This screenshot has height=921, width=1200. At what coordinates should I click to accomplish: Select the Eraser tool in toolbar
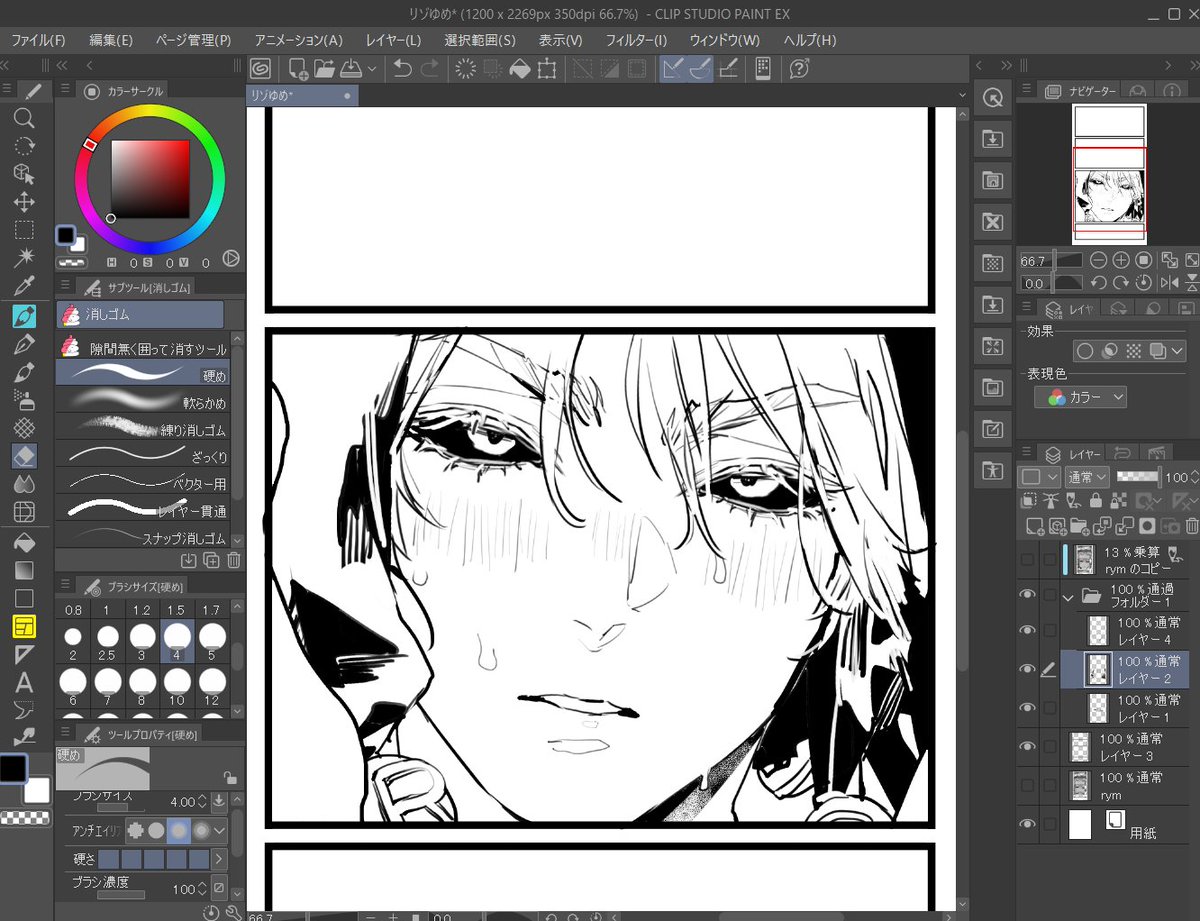coord(24,456)
